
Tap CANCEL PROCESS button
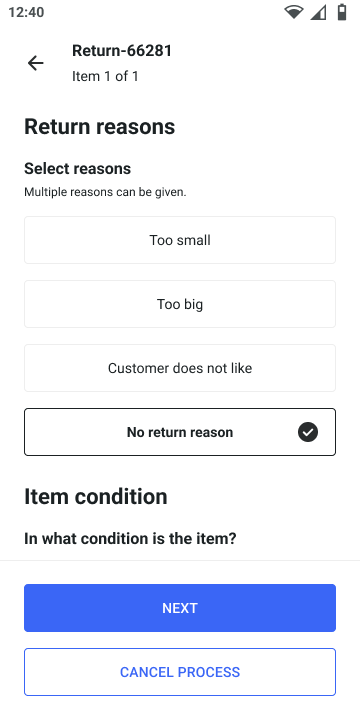(180, 672)
